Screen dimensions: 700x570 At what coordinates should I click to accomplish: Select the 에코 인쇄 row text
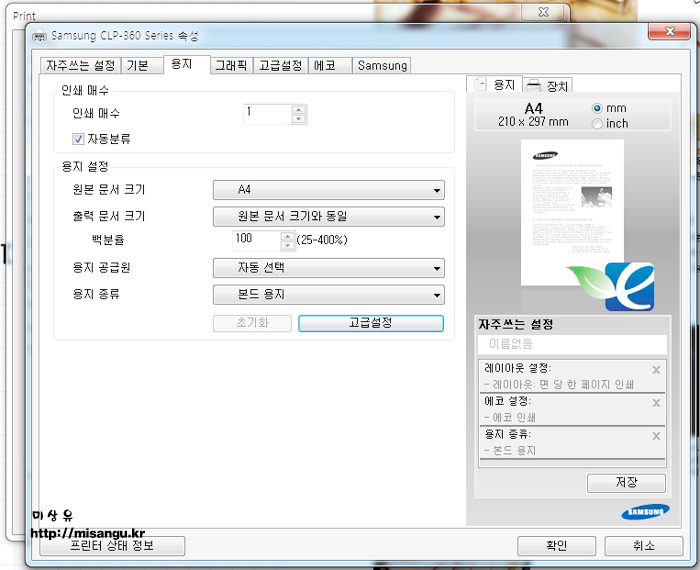point(514,418)
